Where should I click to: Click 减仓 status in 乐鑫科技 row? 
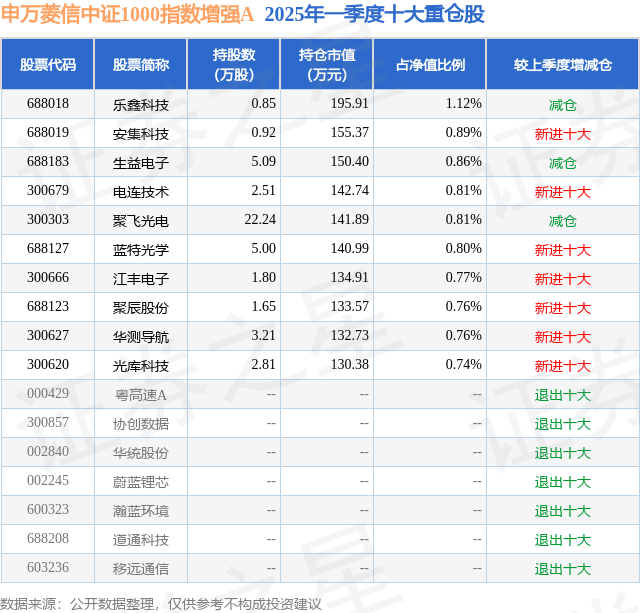click(x=563, y=105)
